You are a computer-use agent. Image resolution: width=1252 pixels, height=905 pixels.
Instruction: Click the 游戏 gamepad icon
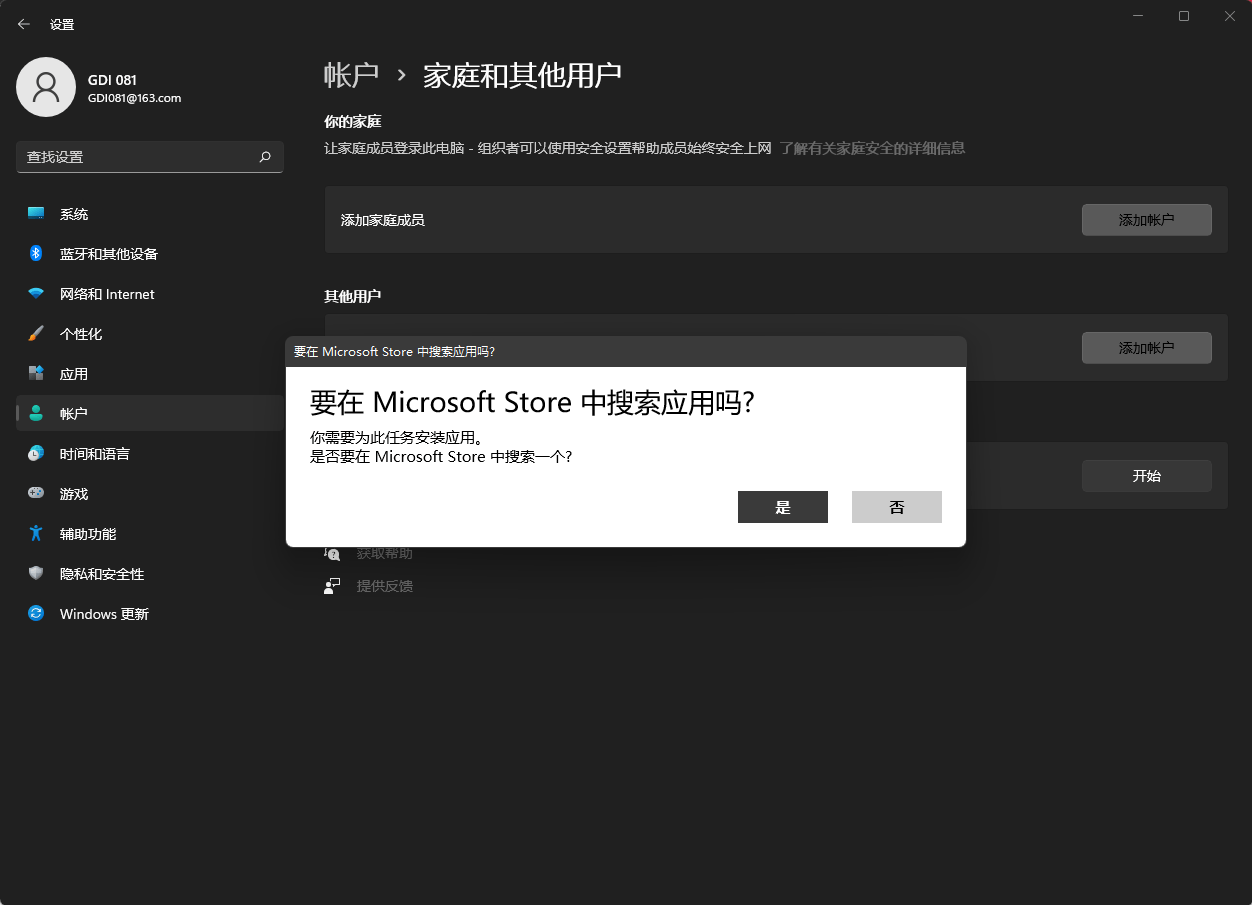pos(36,494)
